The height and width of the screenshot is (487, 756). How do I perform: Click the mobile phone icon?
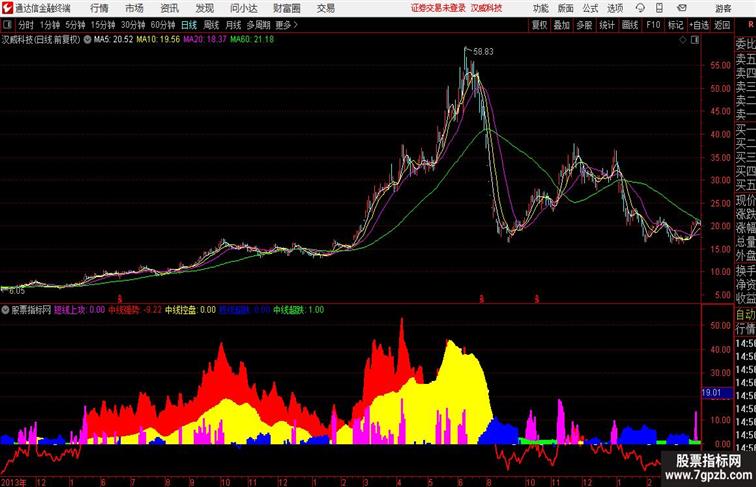tap(659, 8)
